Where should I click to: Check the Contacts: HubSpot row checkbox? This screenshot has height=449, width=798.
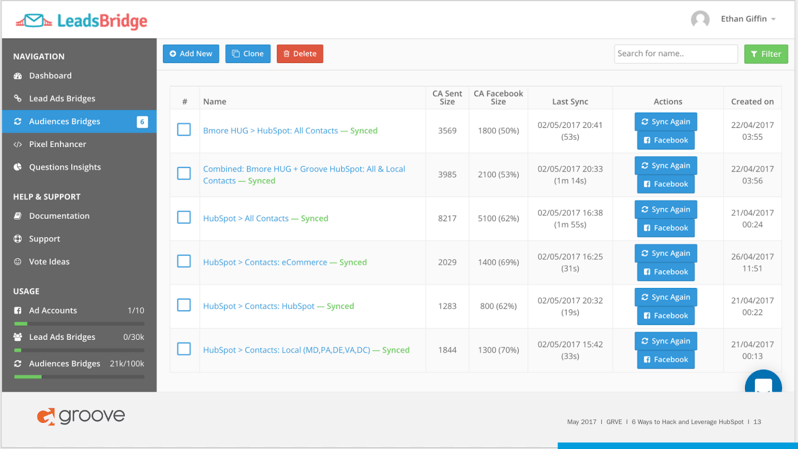pyautogui.click(x=184, y=305)
